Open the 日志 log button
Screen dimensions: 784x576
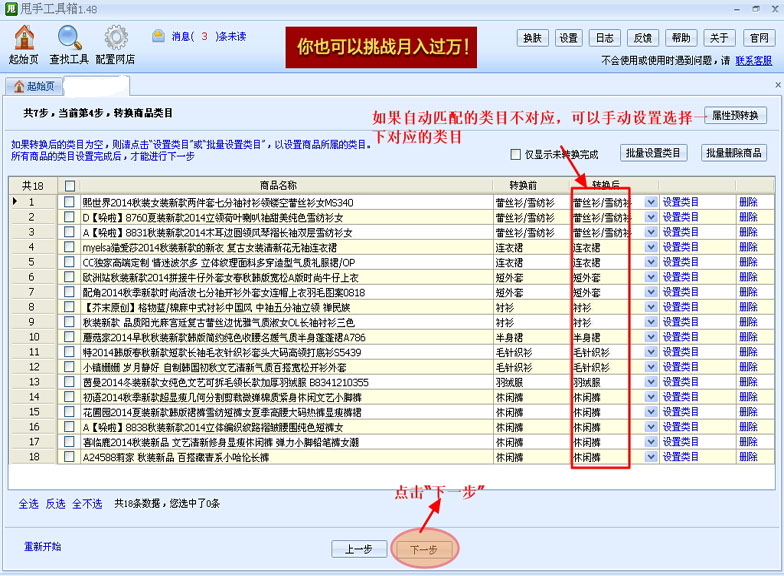604,38
